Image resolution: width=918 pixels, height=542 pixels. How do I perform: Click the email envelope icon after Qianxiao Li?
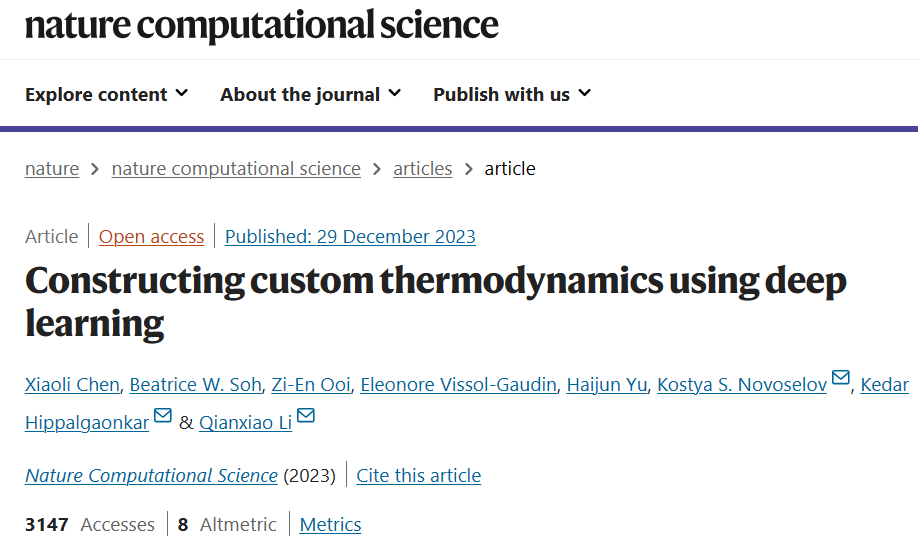pyautogui.click(x=306, y=415)
